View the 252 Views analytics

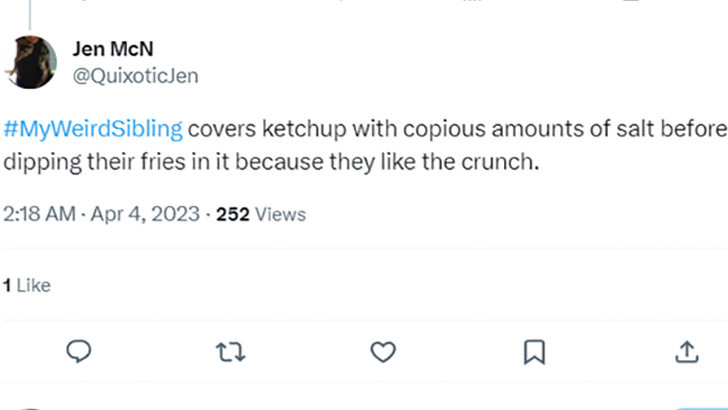[261, 214]
